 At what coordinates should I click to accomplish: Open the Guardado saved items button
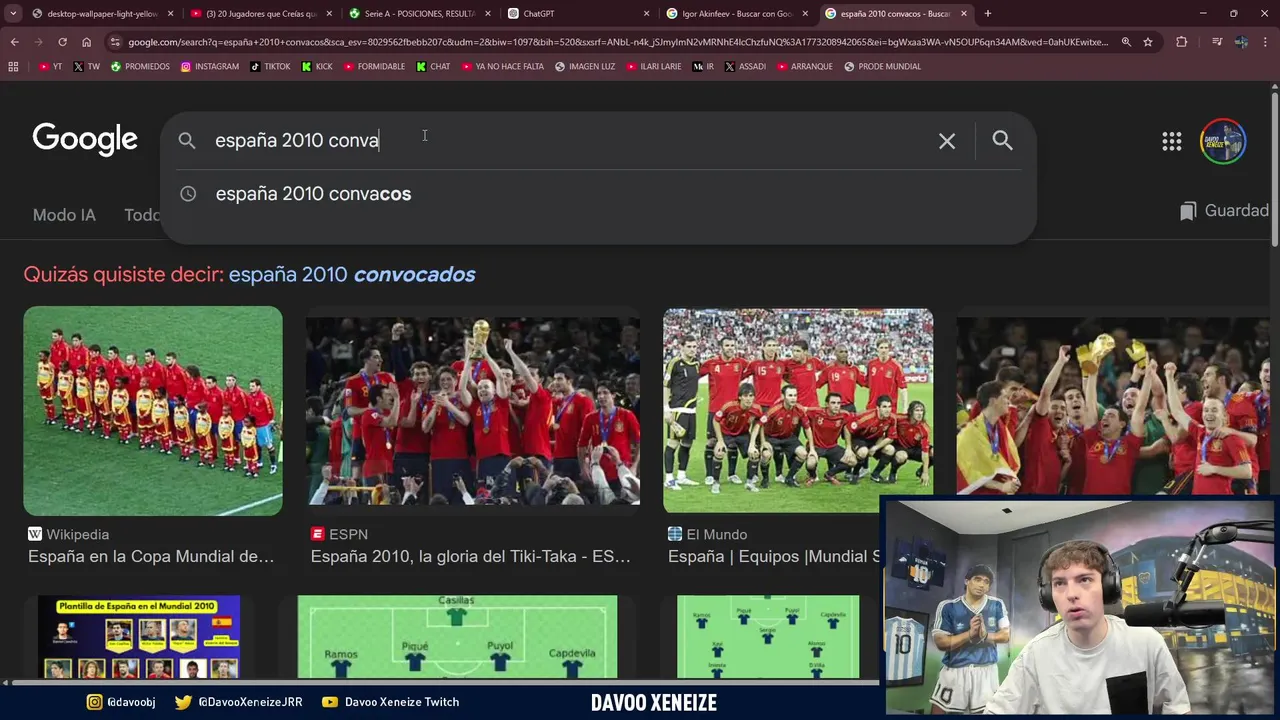click(1224, 211)
